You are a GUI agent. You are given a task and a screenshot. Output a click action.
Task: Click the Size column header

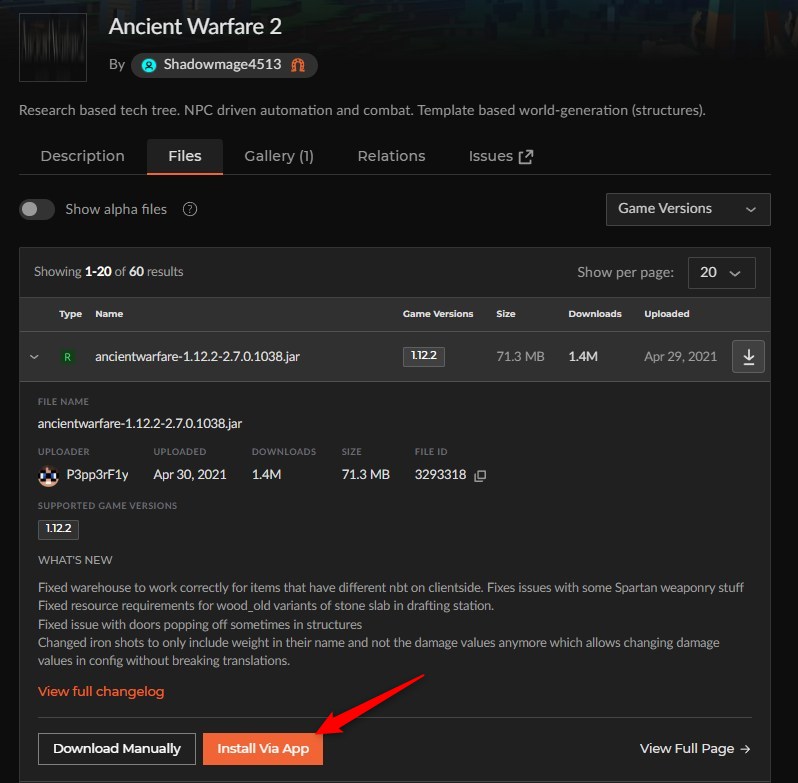click(505, 314)
